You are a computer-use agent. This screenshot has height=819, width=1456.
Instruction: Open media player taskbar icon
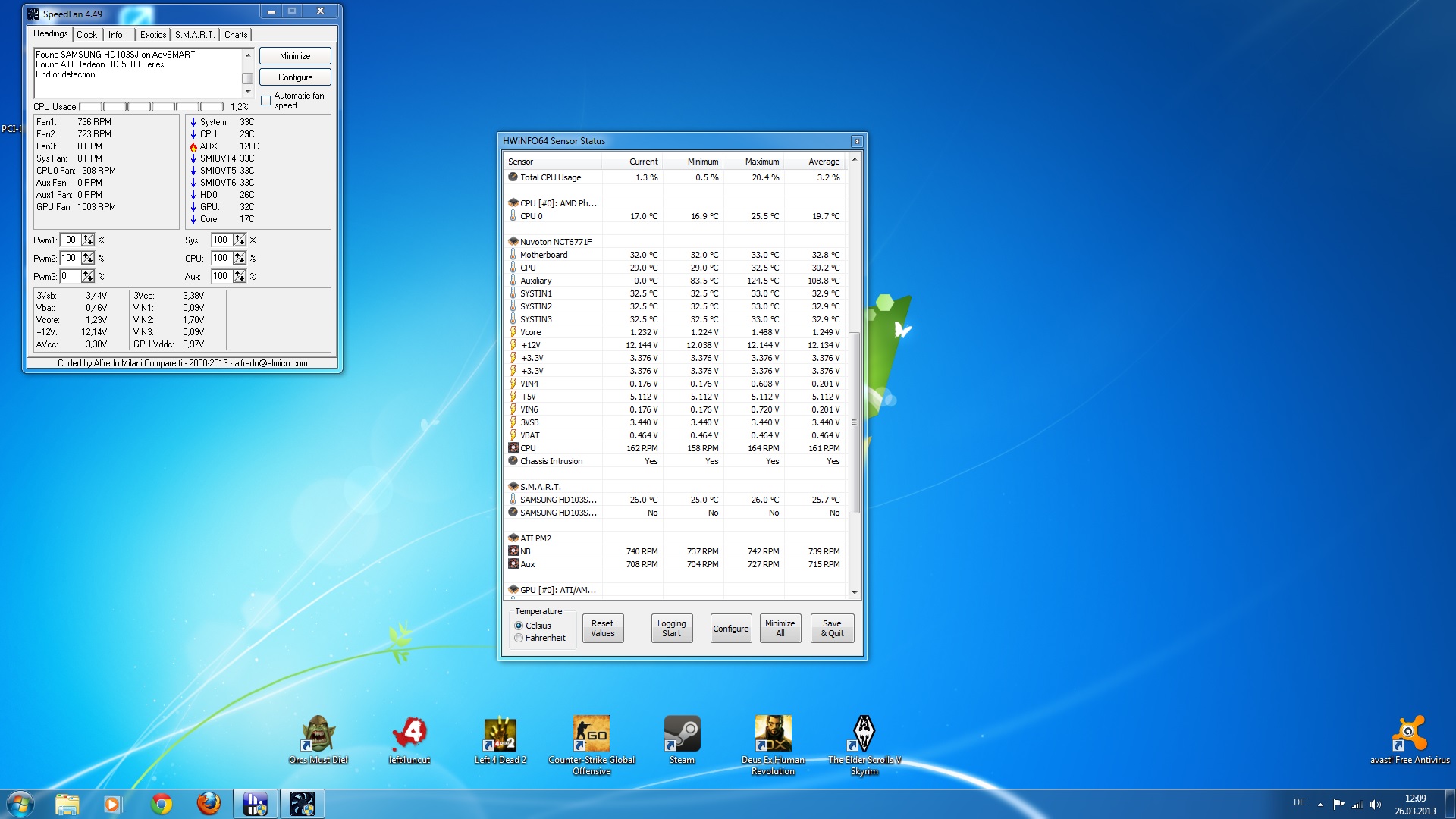[x=113, y=804]
